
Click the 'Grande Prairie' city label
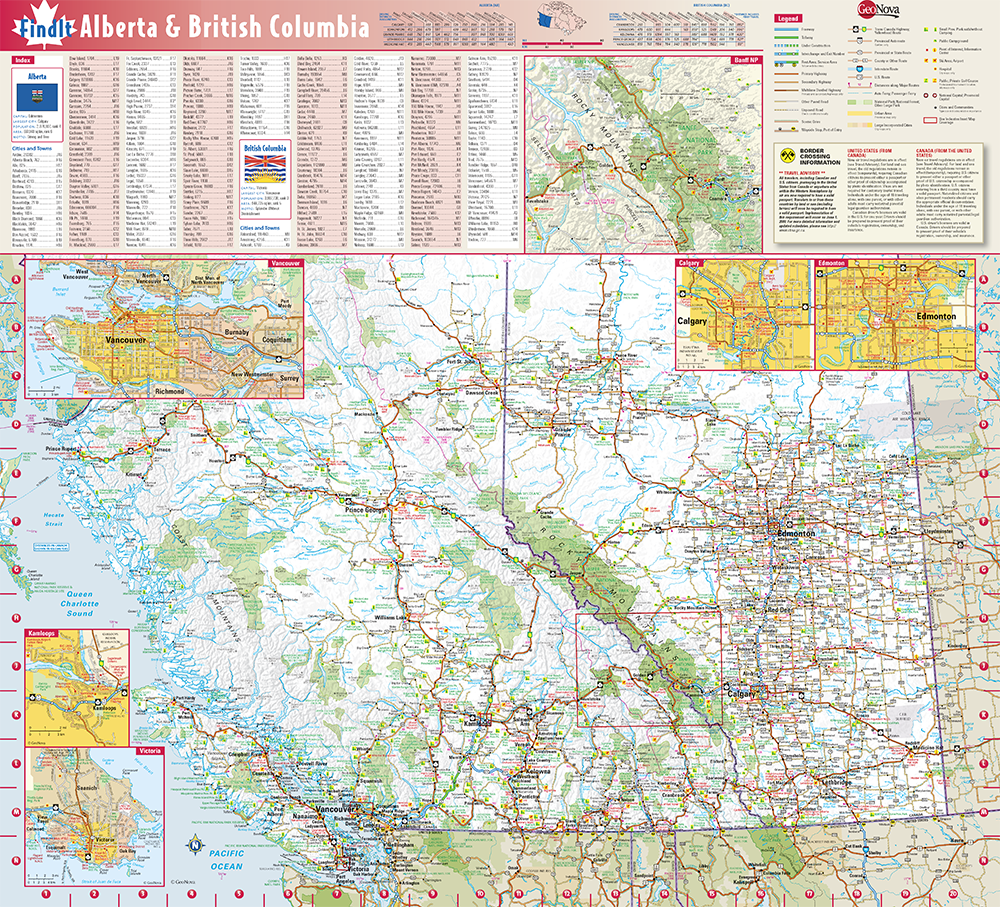562,432
